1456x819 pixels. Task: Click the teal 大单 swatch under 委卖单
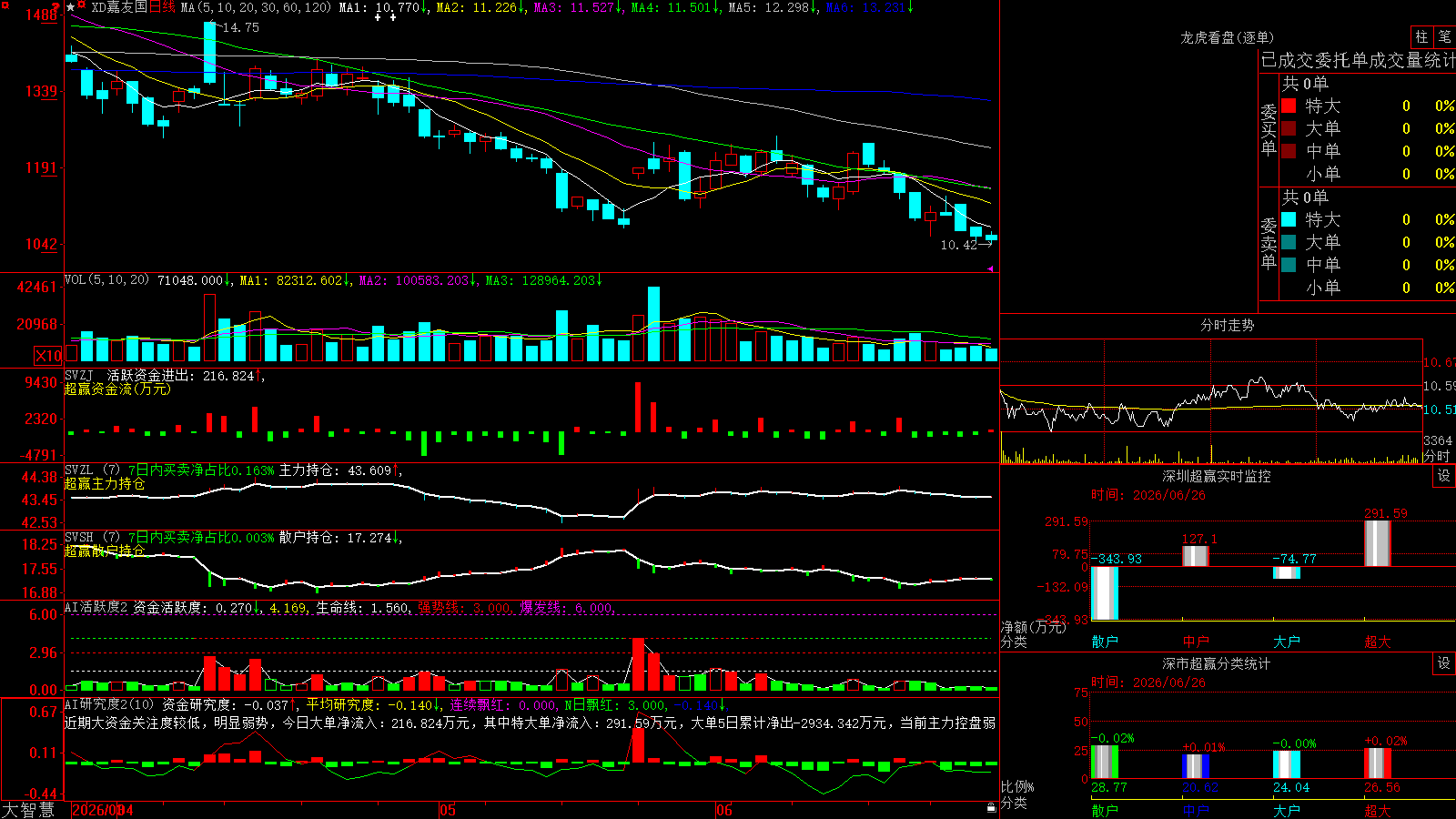(x=1289, y=242)
